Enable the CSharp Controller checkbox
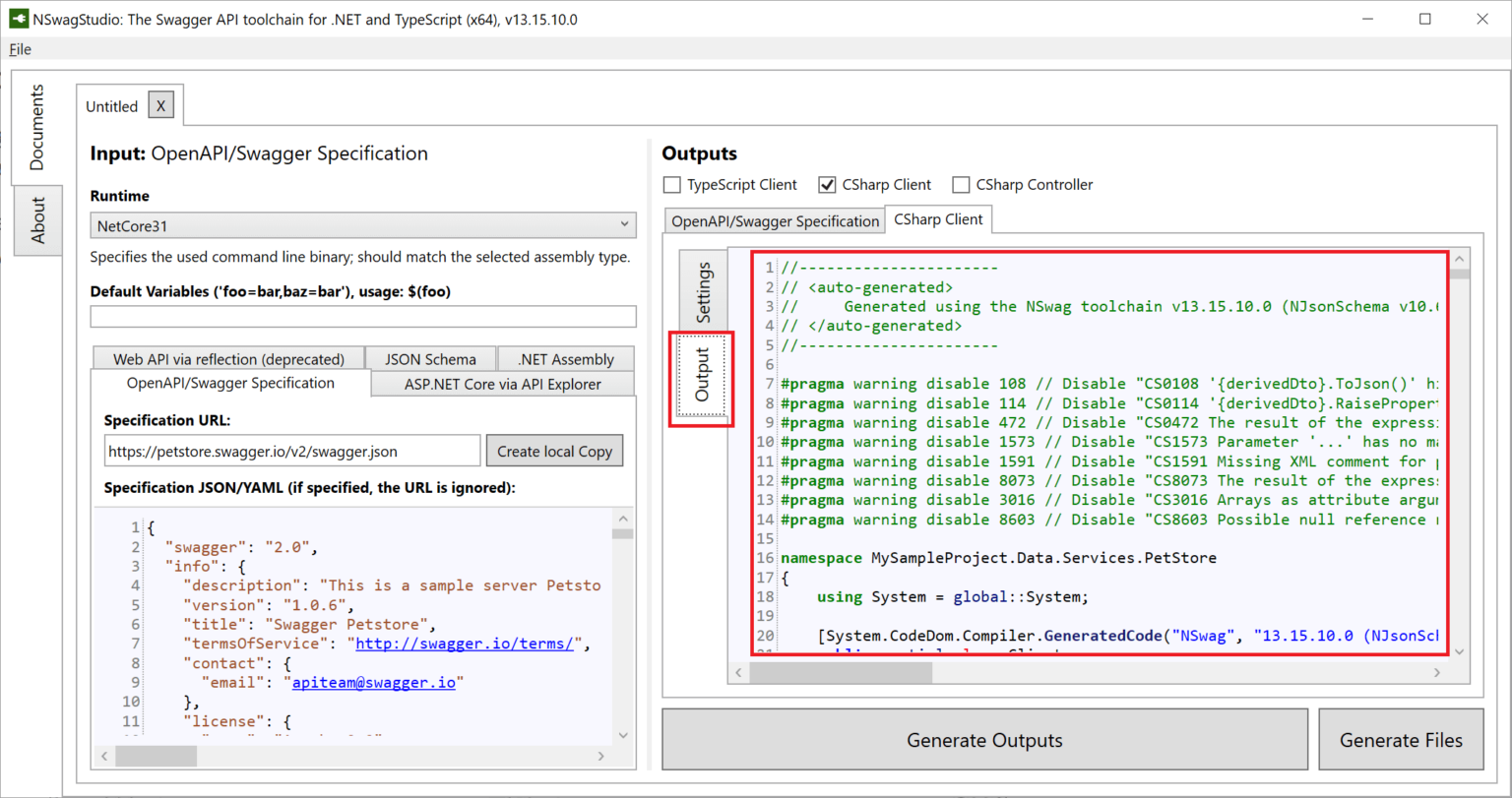Viewport: 1512px width, 798px height. click(x=962, y=184)
